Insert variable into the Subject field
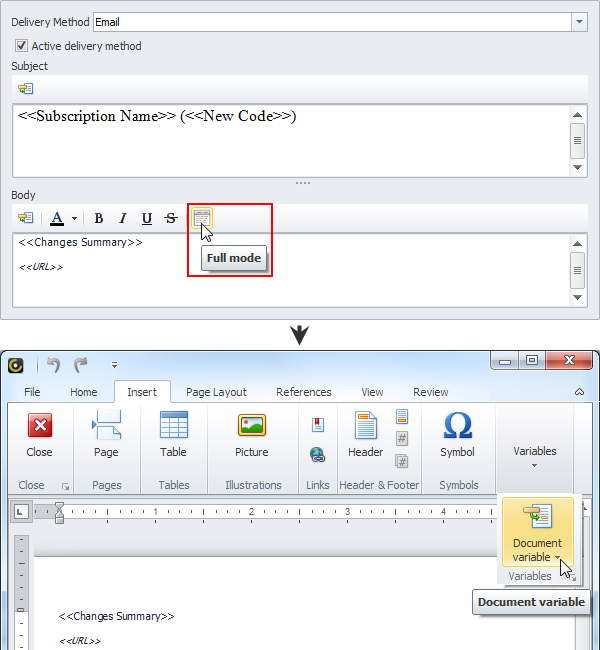 [x=25, y=88]
